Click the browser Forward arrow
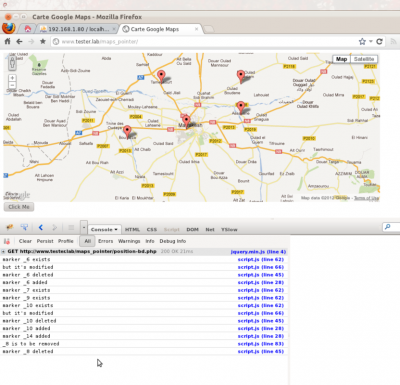 [x=31, y=41]
